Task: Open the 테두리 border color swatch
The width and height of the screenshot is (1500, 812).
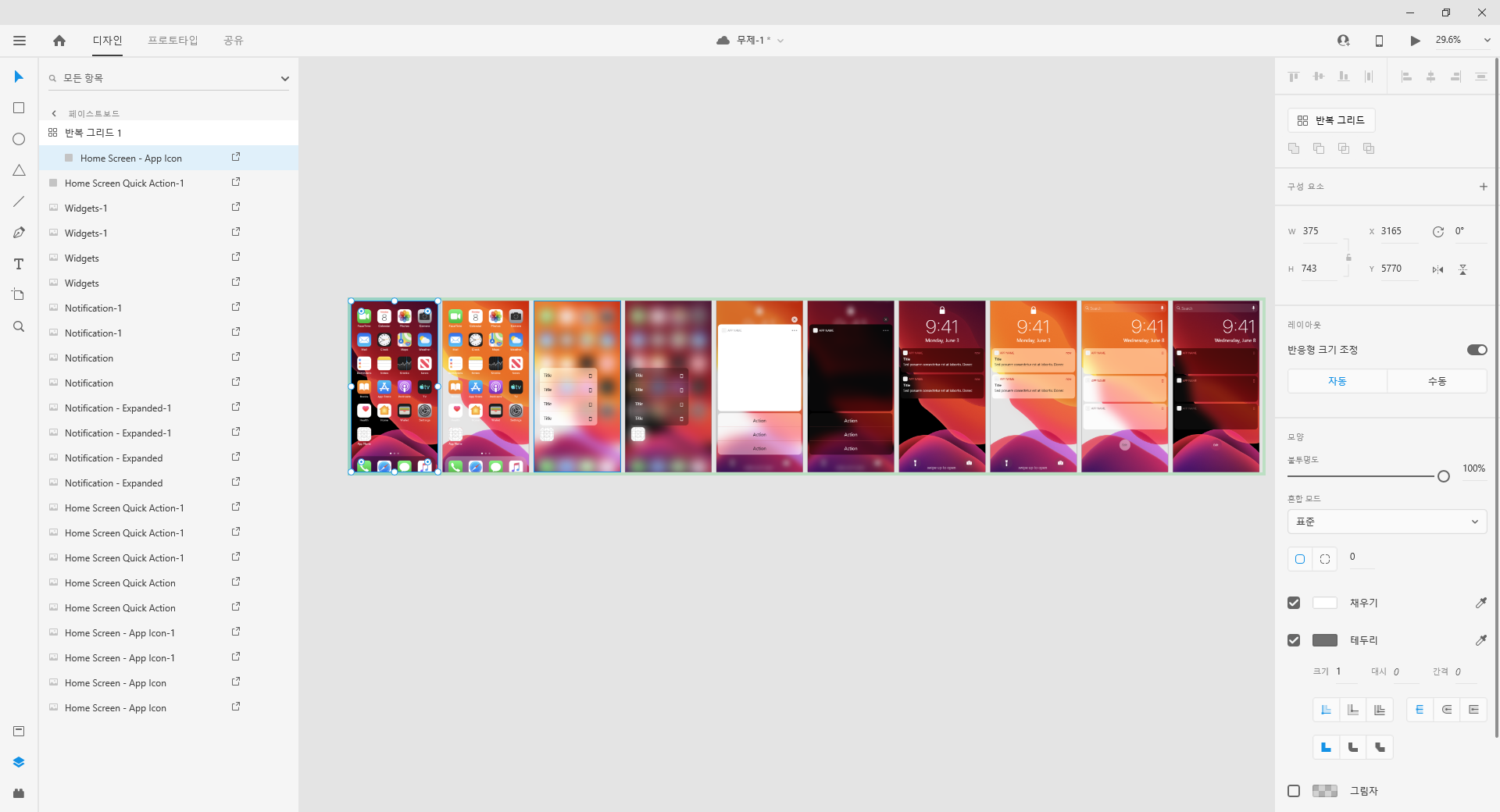Action: [1325, 640]
